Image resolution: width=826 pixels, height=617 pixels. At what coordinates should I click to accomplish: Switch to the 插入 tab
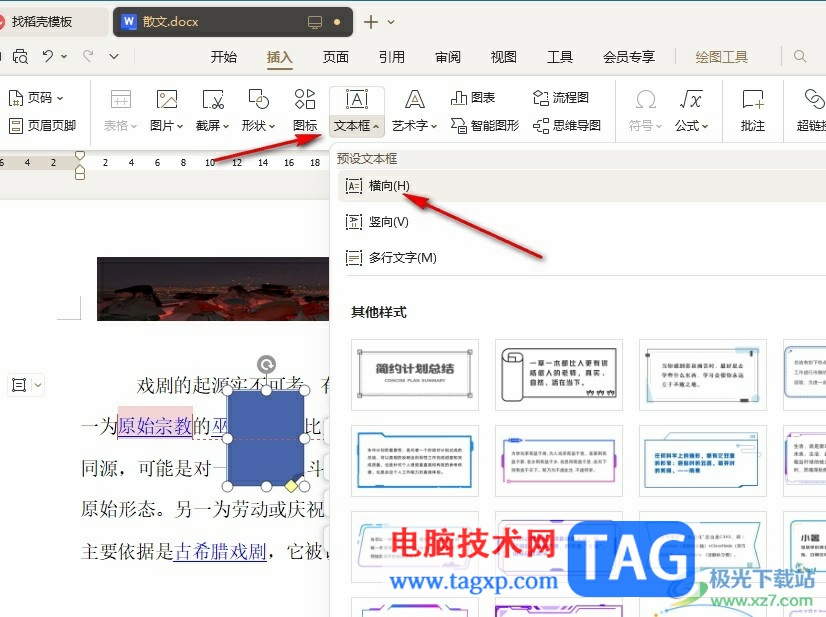click(x=280, y=57)
